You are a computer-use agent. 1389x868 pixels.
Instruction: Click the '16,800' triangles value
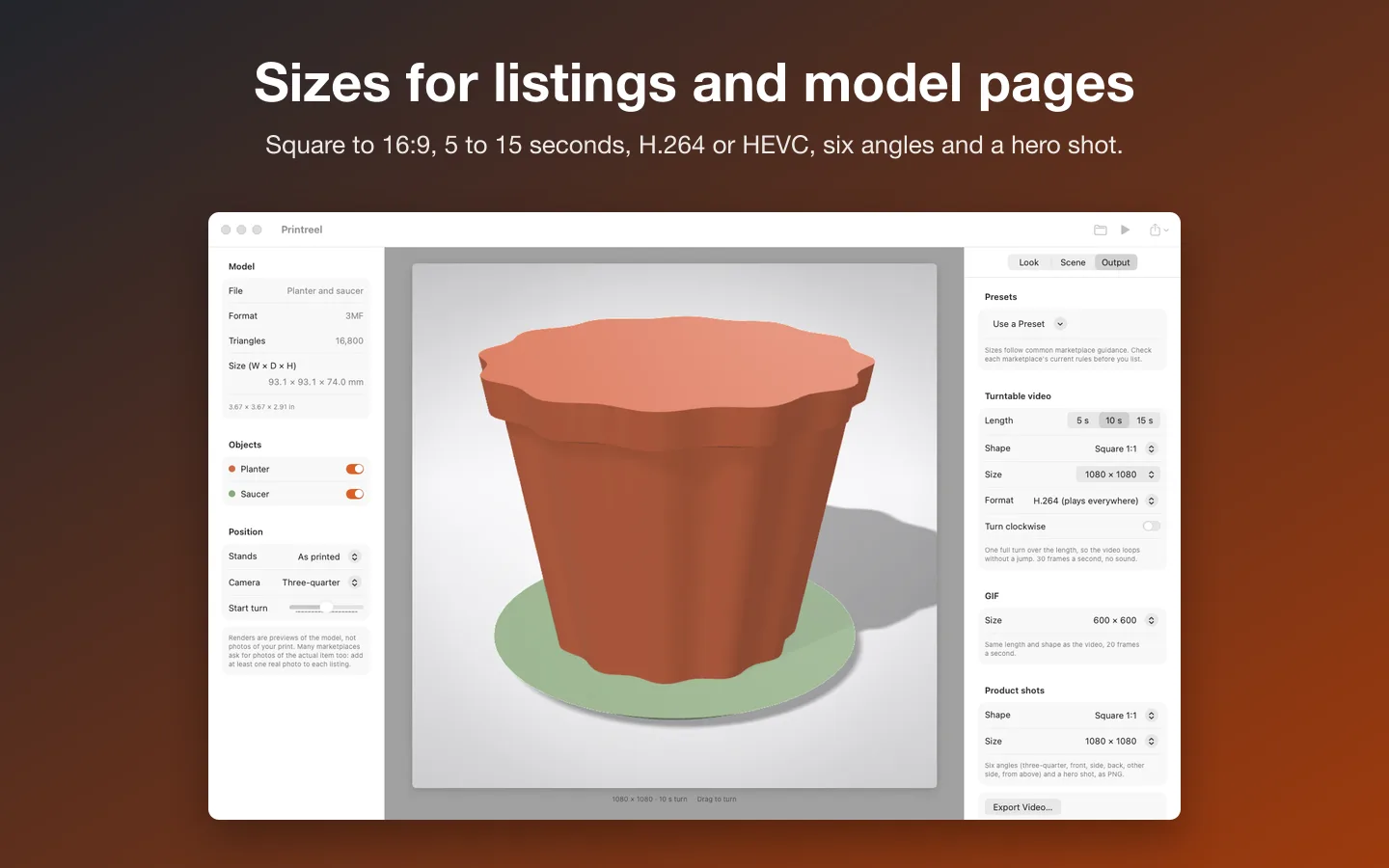[x=349, y=341]
